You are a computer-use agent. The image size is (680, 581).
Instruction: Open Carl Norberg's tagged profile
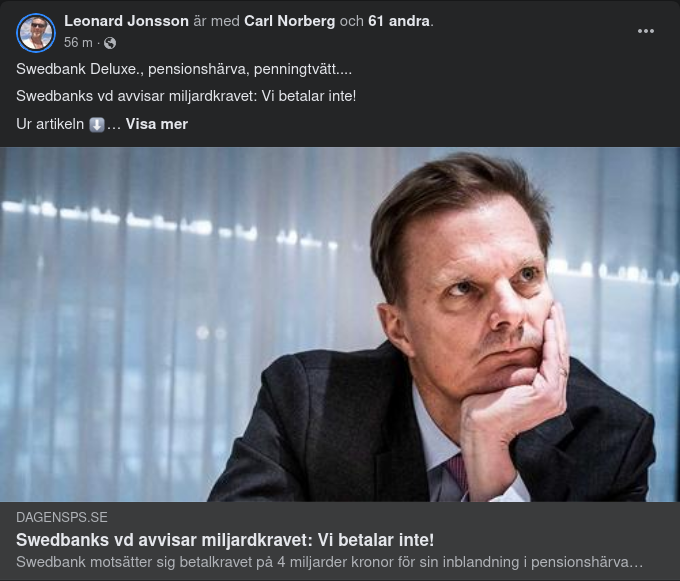click(290, 21)
